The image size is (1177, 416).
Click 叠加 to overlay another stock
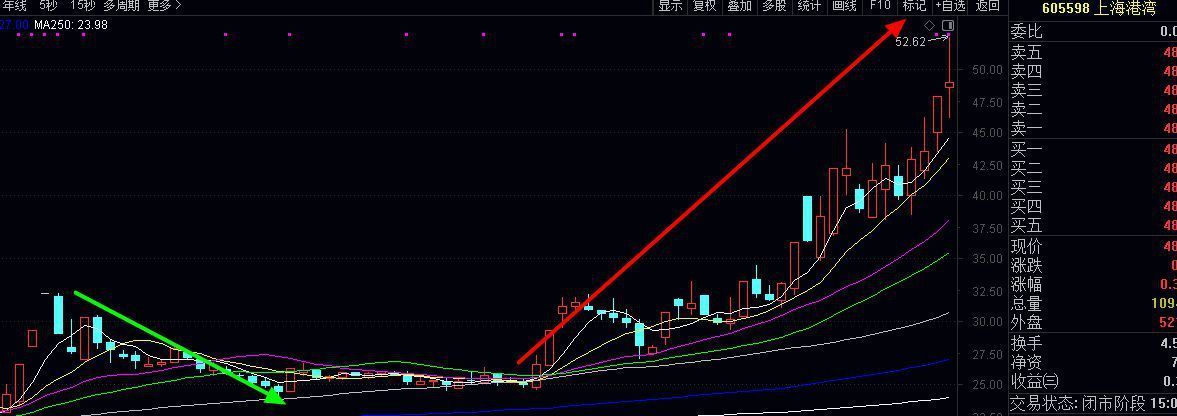[739, 6]
